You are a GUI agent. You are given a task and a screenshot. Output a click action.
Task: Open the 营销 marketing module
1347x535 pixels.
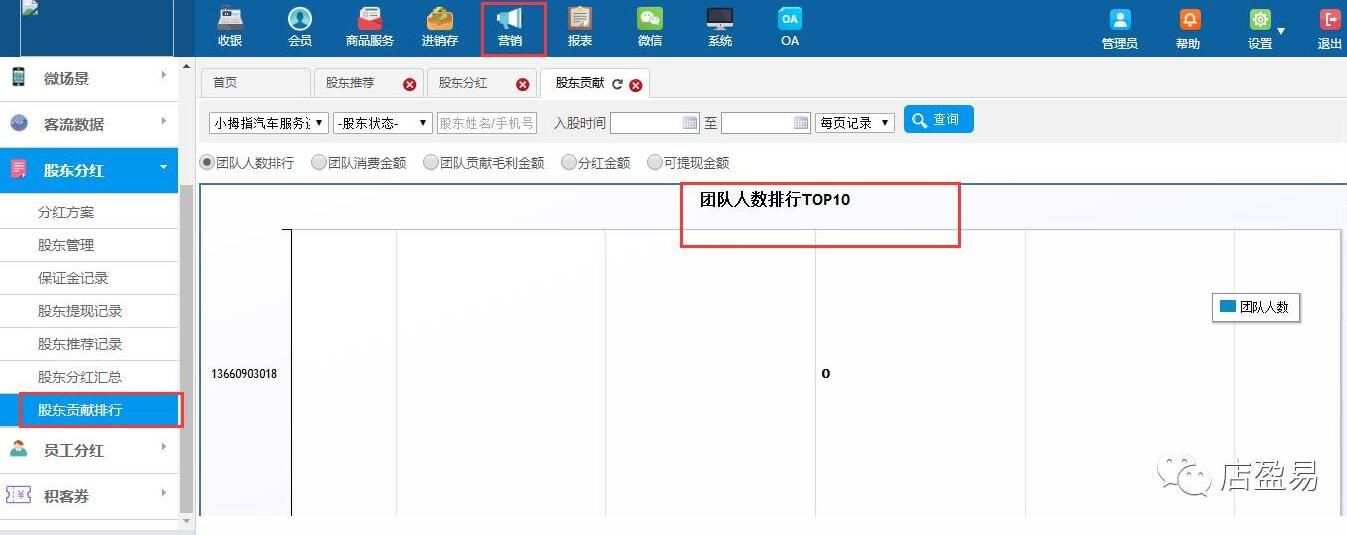(x=510, y=28)
